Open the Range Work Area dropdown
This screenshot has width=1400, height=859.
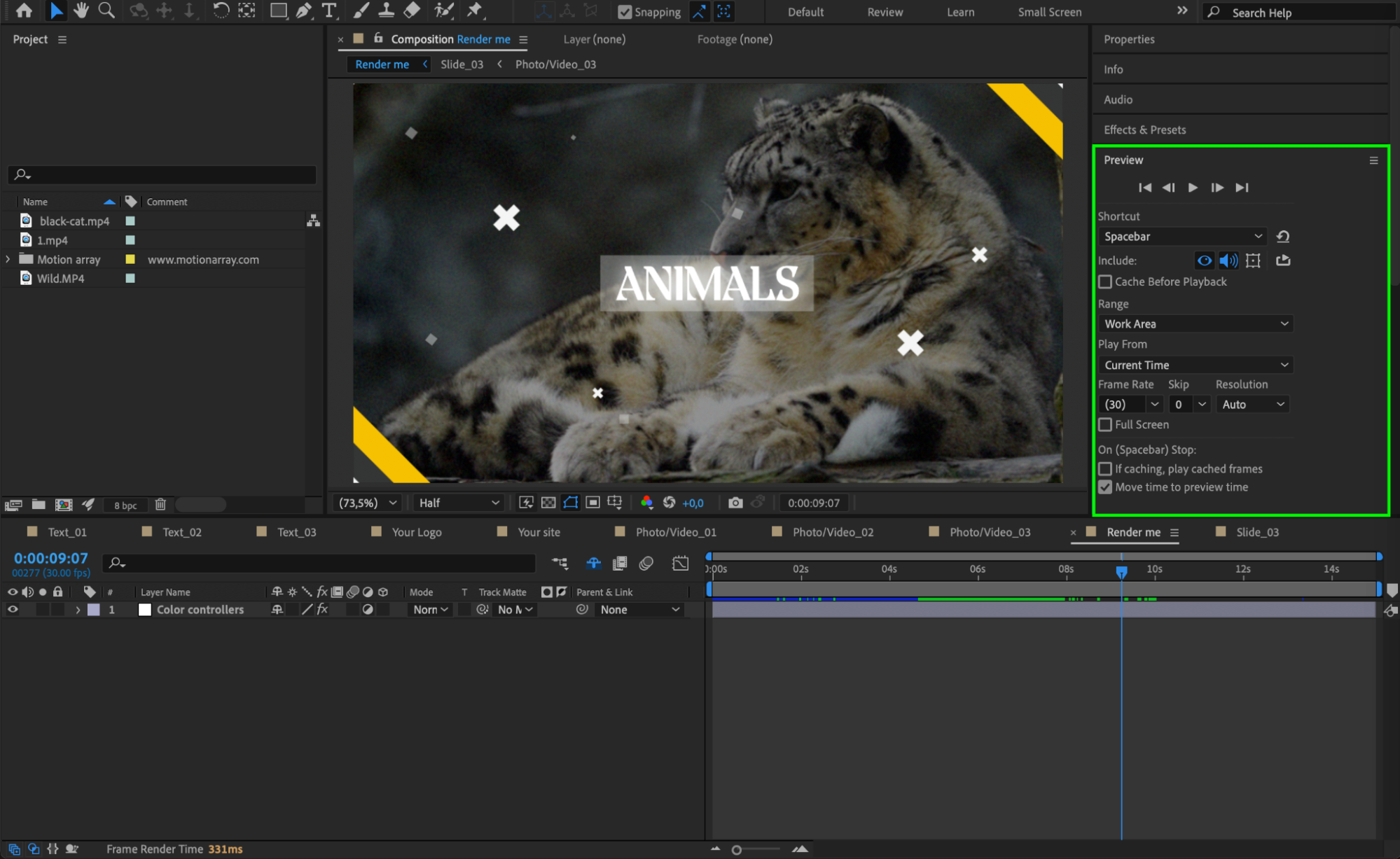[x=1195, y=324]
